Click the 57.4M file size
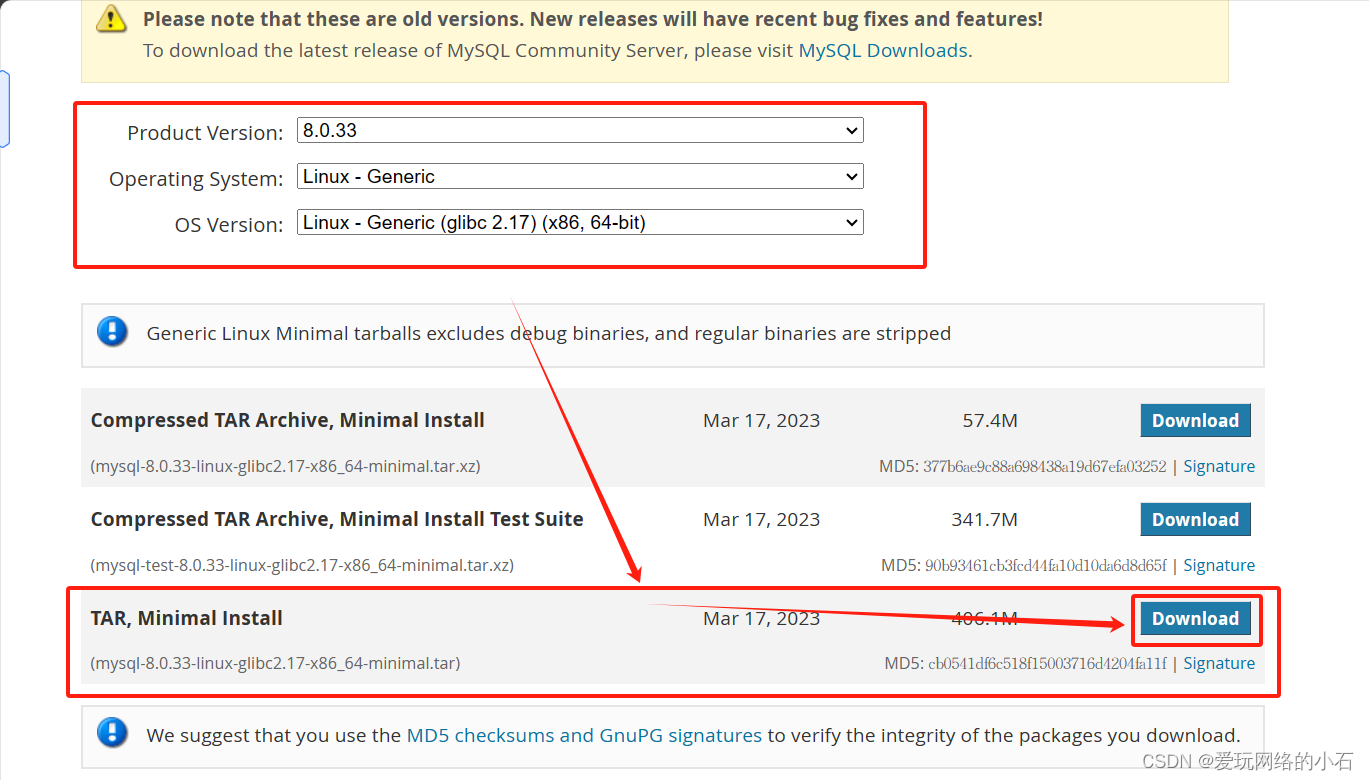This screenshot has height=780, width=1369. tap(990, 421)
